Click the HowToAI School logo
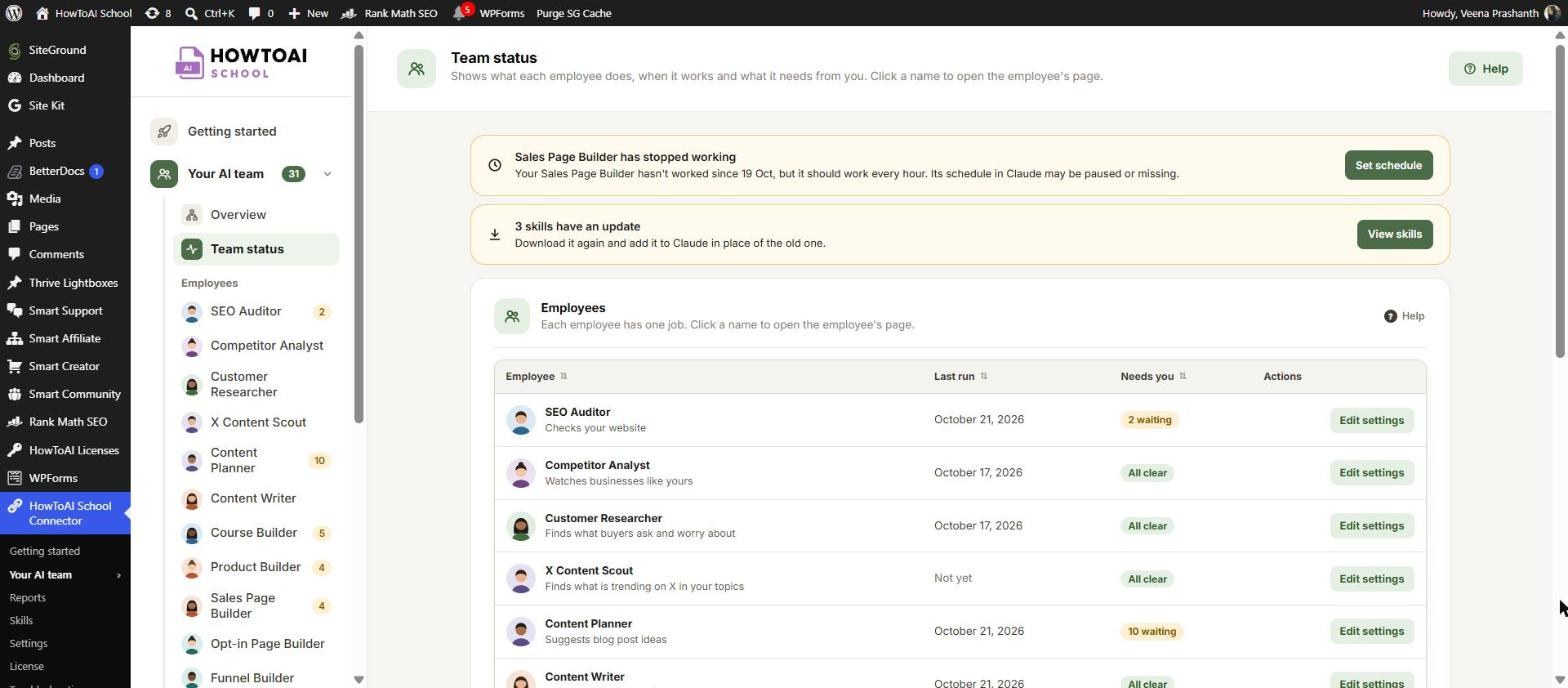The height and width of the screenshot is (688, 1568). [x=240, y=62]
